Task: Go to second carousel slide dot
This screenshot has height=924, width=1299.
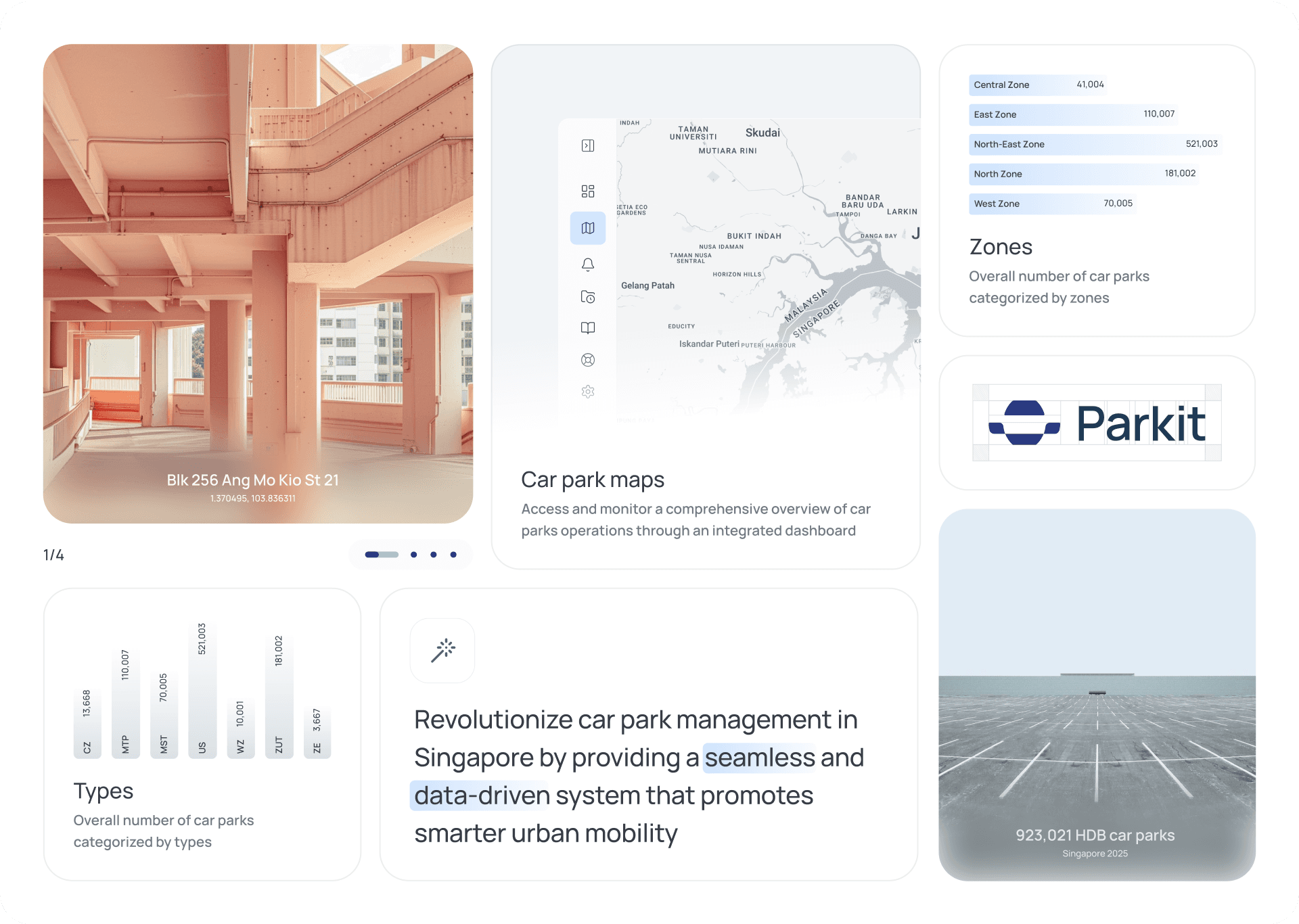Action: (x=413, y=555)
